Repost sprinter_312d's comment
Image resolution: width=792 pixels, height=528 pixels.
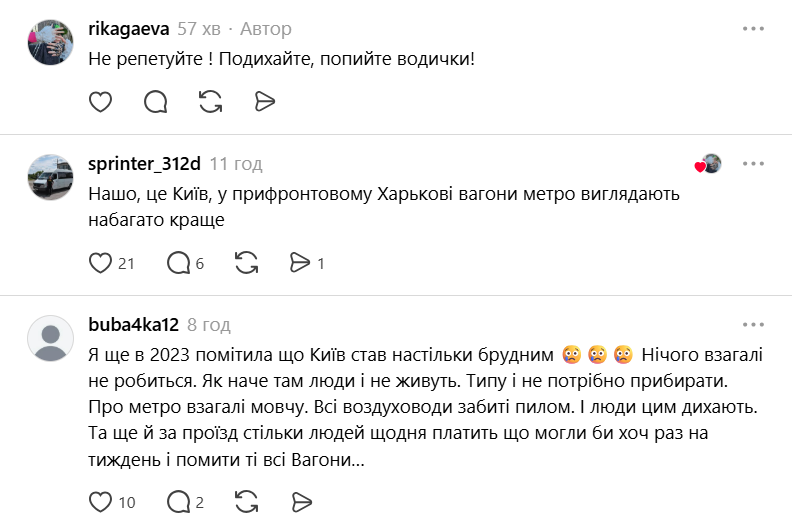tap(246, 263)
